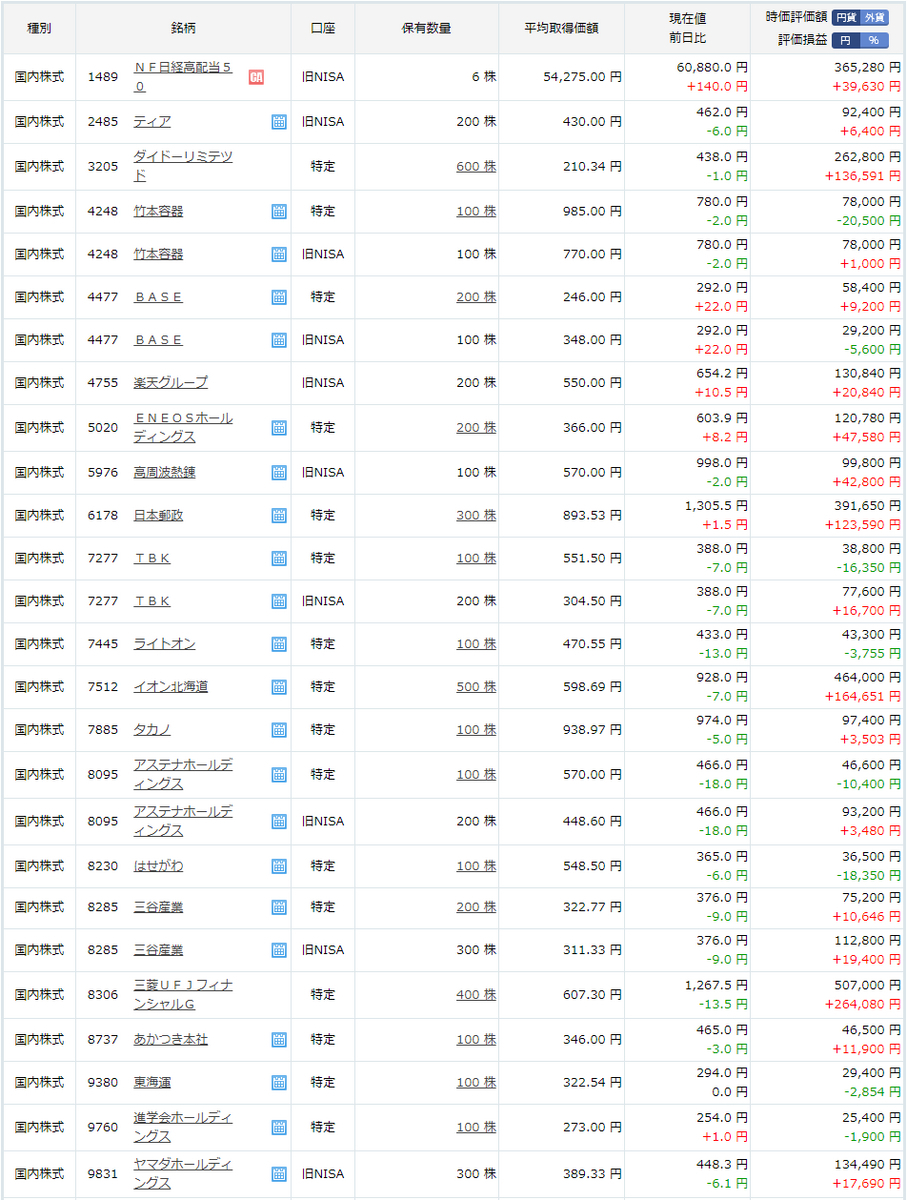Click calendar icon in ＴＢＫ 旧NISA row
The height and width of the screenshot is (1200, 907).
[x=279, y=601]
